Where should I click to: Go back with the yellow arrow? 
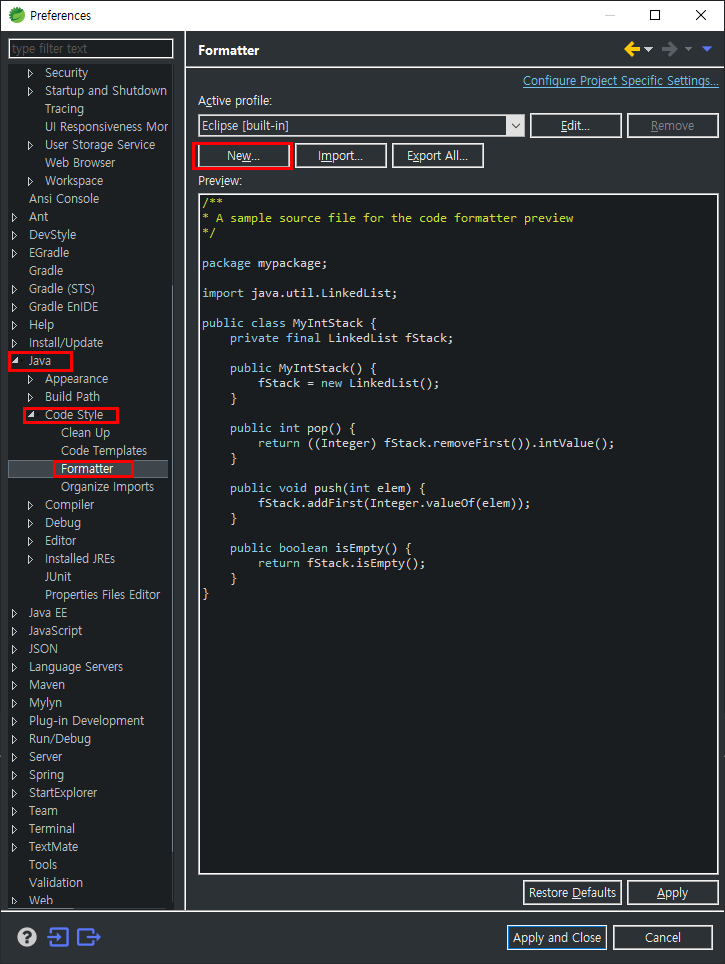click(632, 49)
